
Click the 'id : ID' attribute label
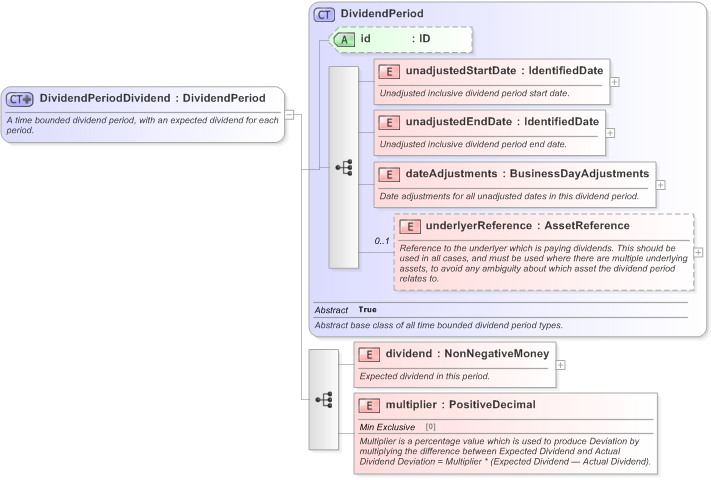click(395, 39)
